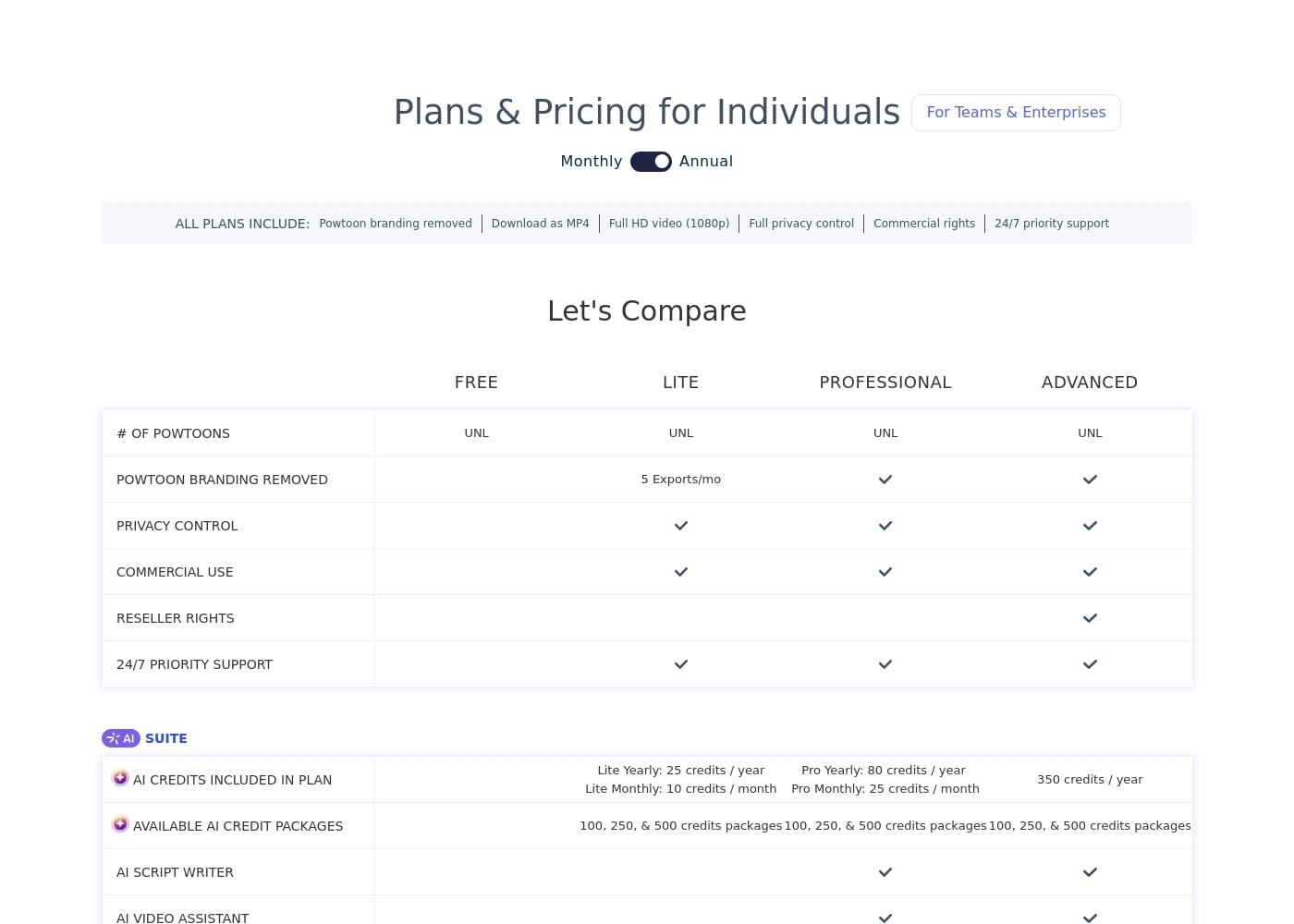Click the '# OF POWTOONS' row label
The width and height of the screenshot is (1294, 924).
(173, 433)
